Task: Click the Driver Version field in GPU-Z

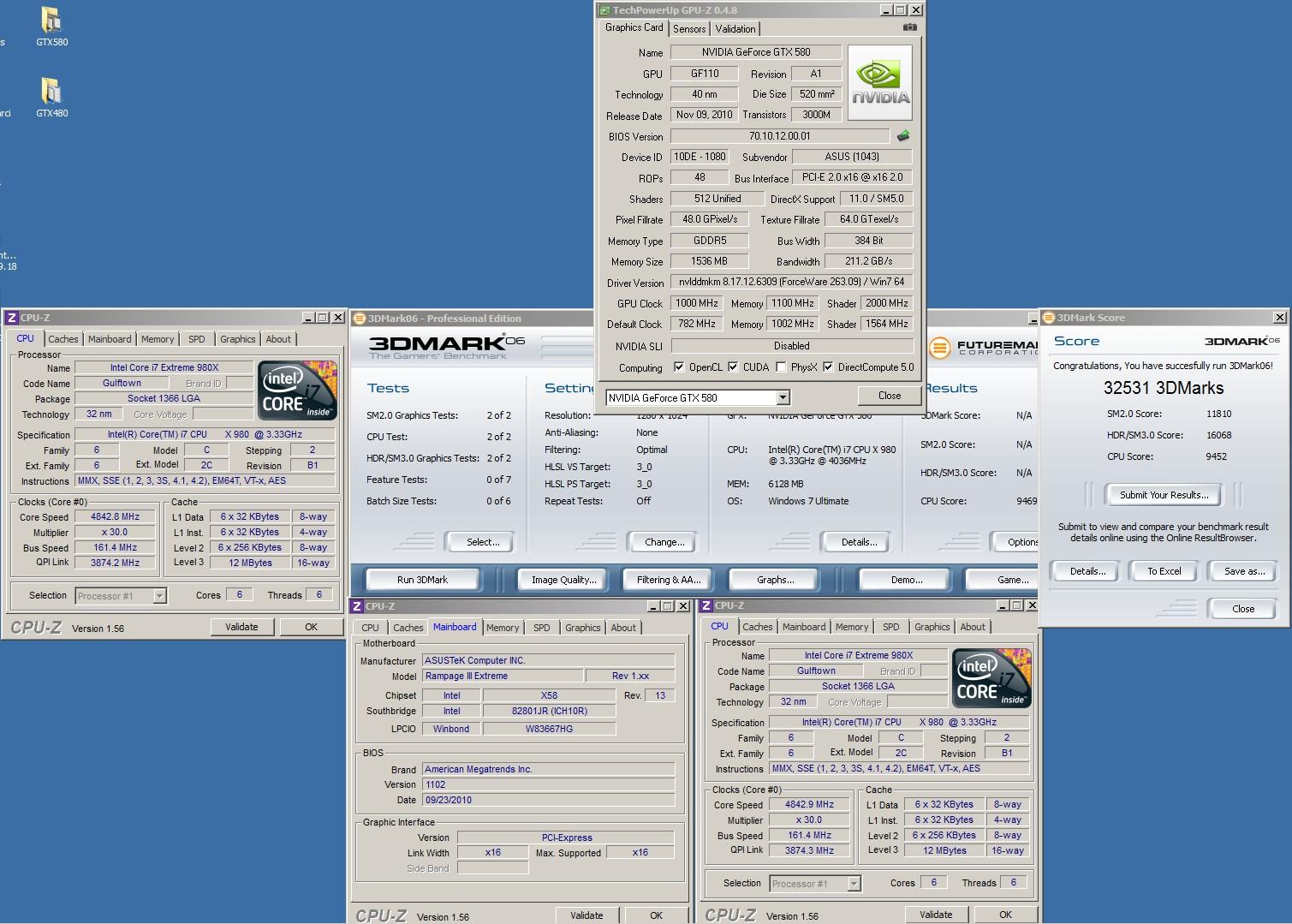Action: point(791,282)
